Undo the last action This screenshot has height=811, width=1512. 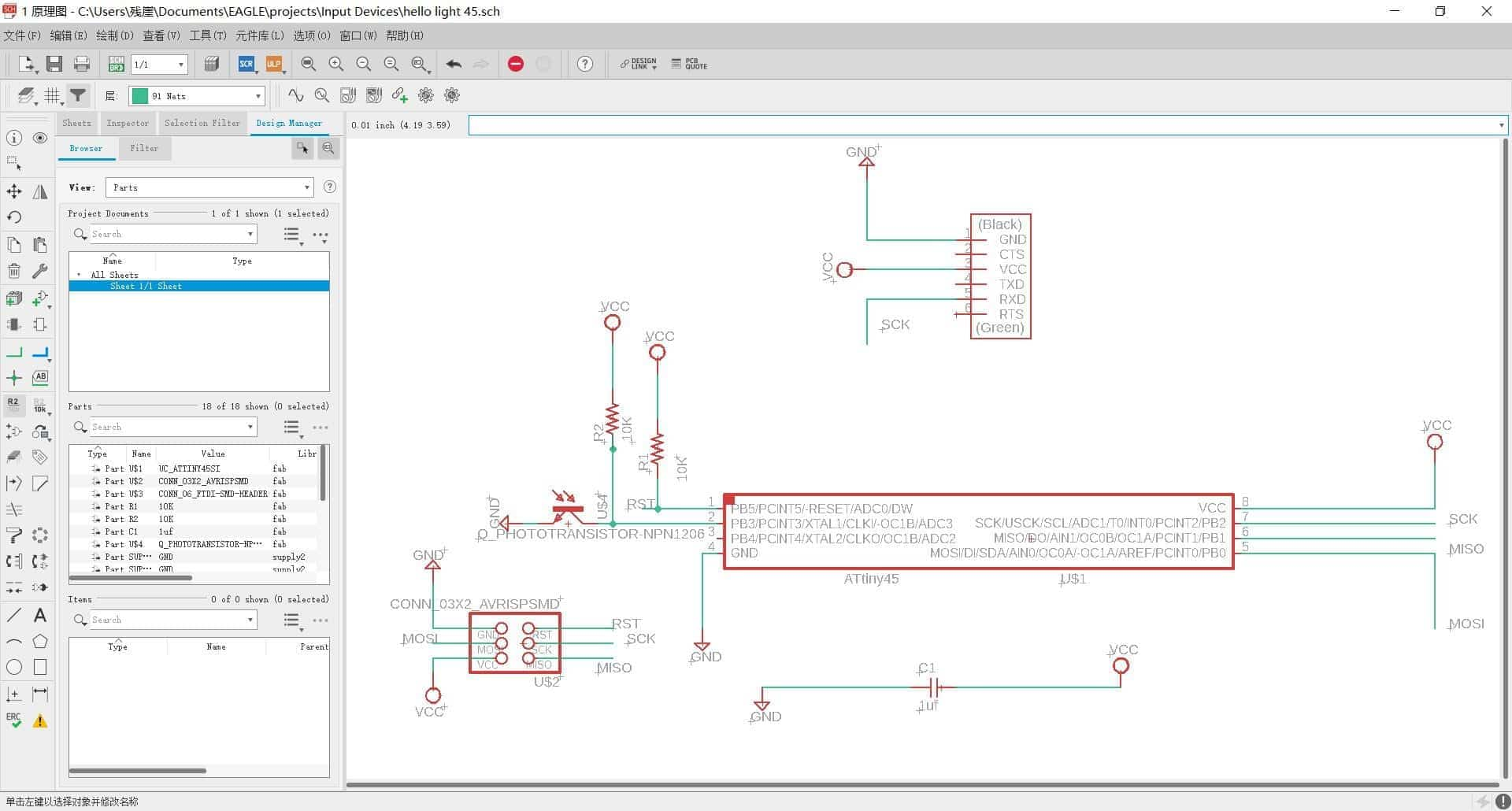454,65
